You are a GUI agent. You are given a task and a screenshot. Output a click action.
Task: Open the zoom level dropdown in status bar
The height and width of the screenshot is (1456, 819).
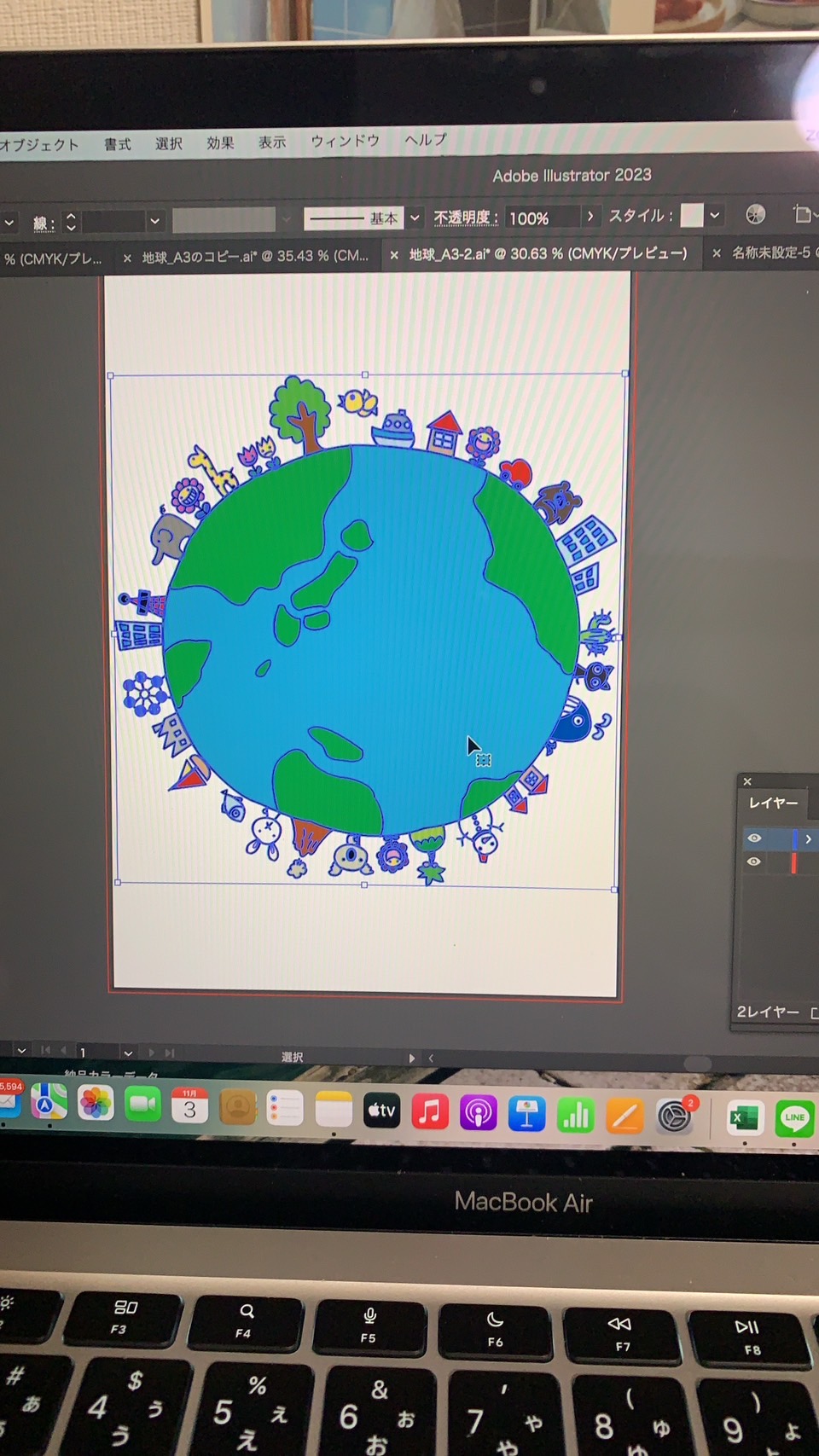pyautogui.click(x=21, y=1051)
